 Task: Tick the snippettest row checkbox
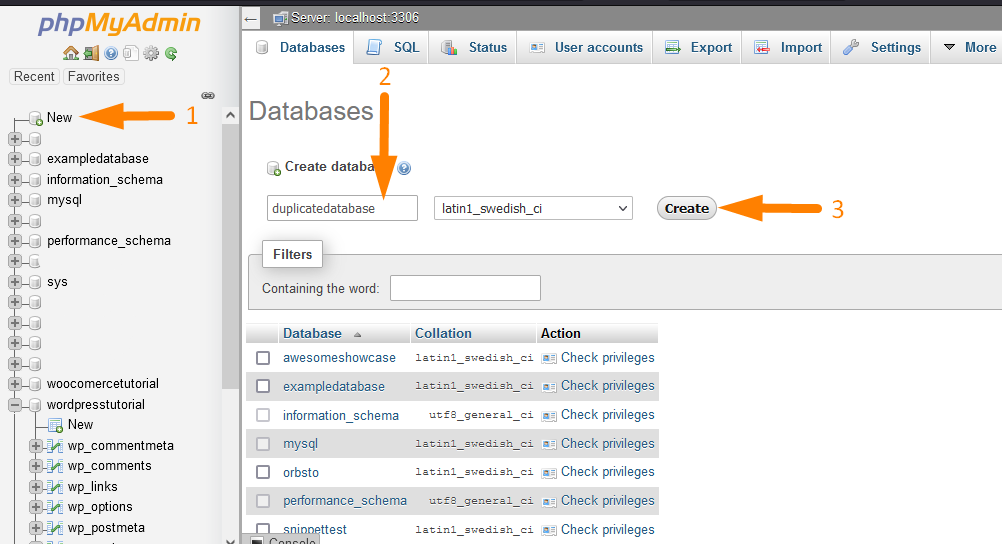point(263,529)
